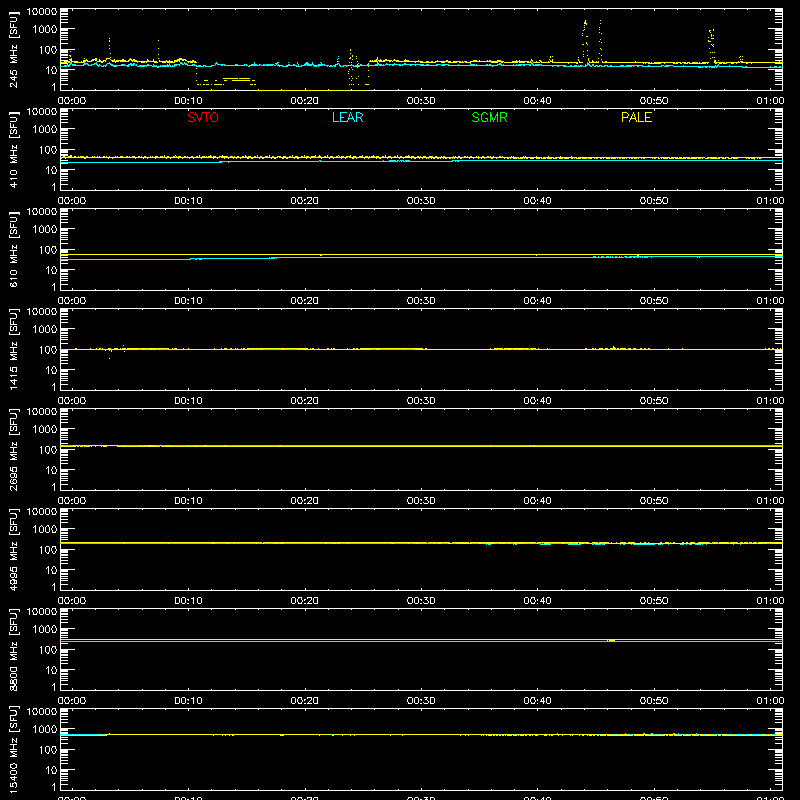The height and width of the screenshot is (800, 800).
Task: Click the red SVTO station label
Action: tap(203, 117)
